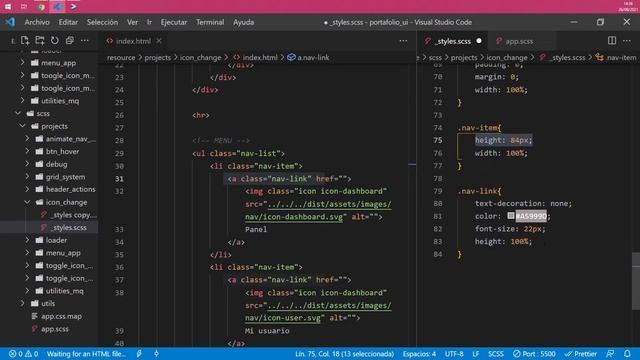Screen dimensions: 640x360
Task: Click the VS Code logo in title bar
Action: pos(10,22)
